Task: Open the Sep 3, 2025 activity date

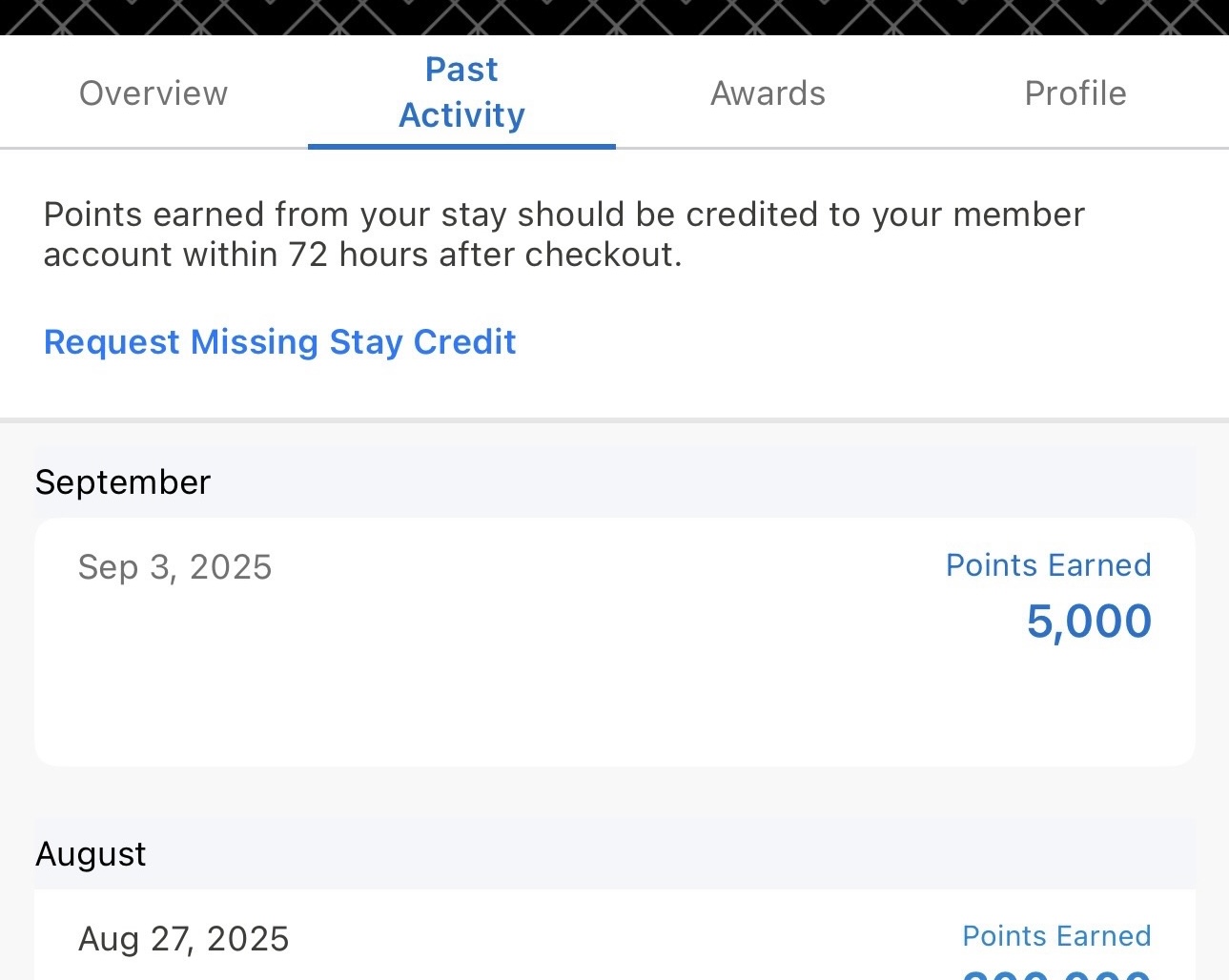Action: (175, 567)
